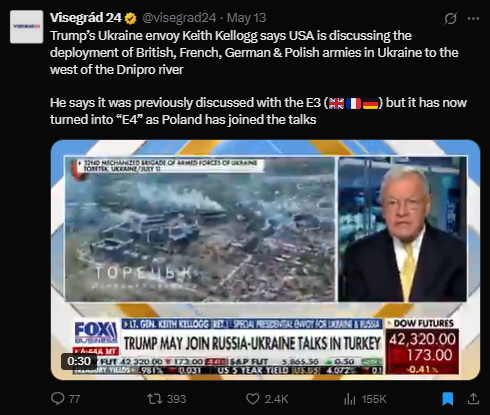Click the gold verified badge

pos(130,18)
